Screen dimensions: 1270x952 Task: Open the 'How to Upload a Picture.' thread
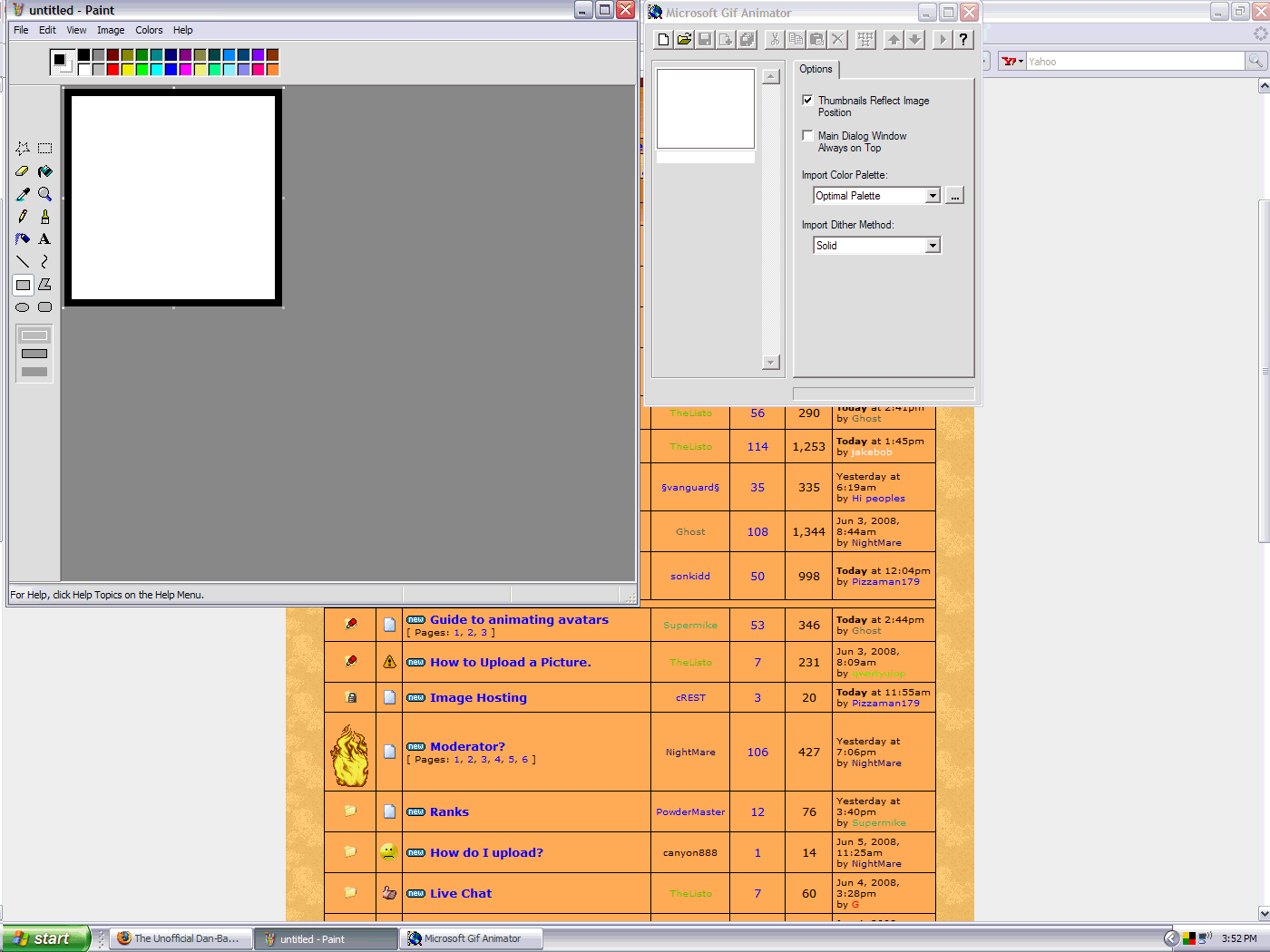pos(511,663)
